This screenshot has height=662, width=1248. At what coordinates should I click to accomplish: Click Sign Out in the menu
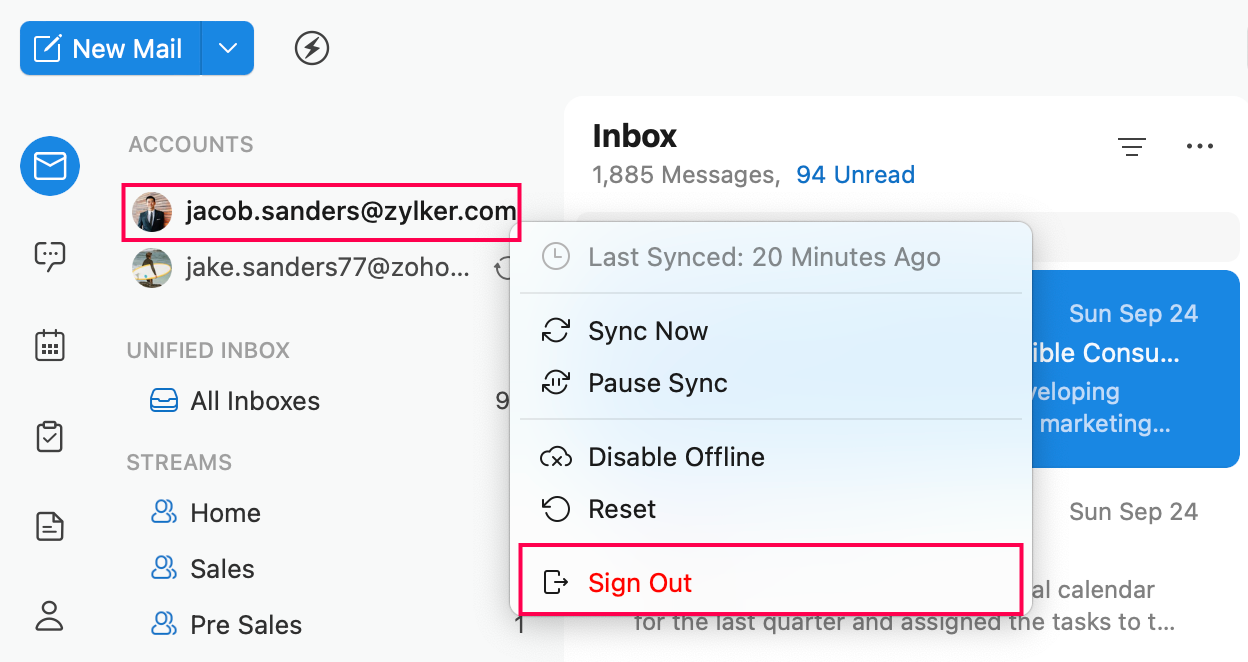click(x=640, y=583)
